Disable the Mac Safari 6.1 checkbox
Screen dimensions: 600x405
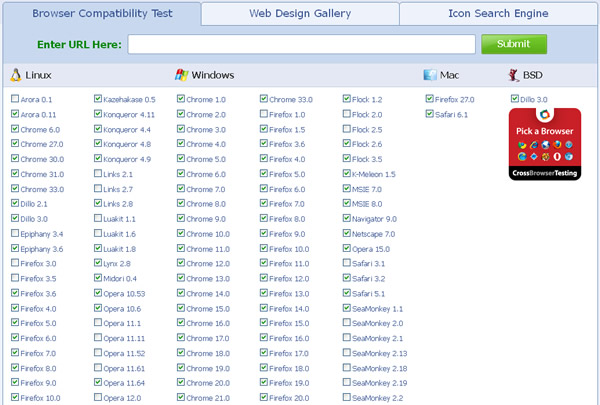430,115
